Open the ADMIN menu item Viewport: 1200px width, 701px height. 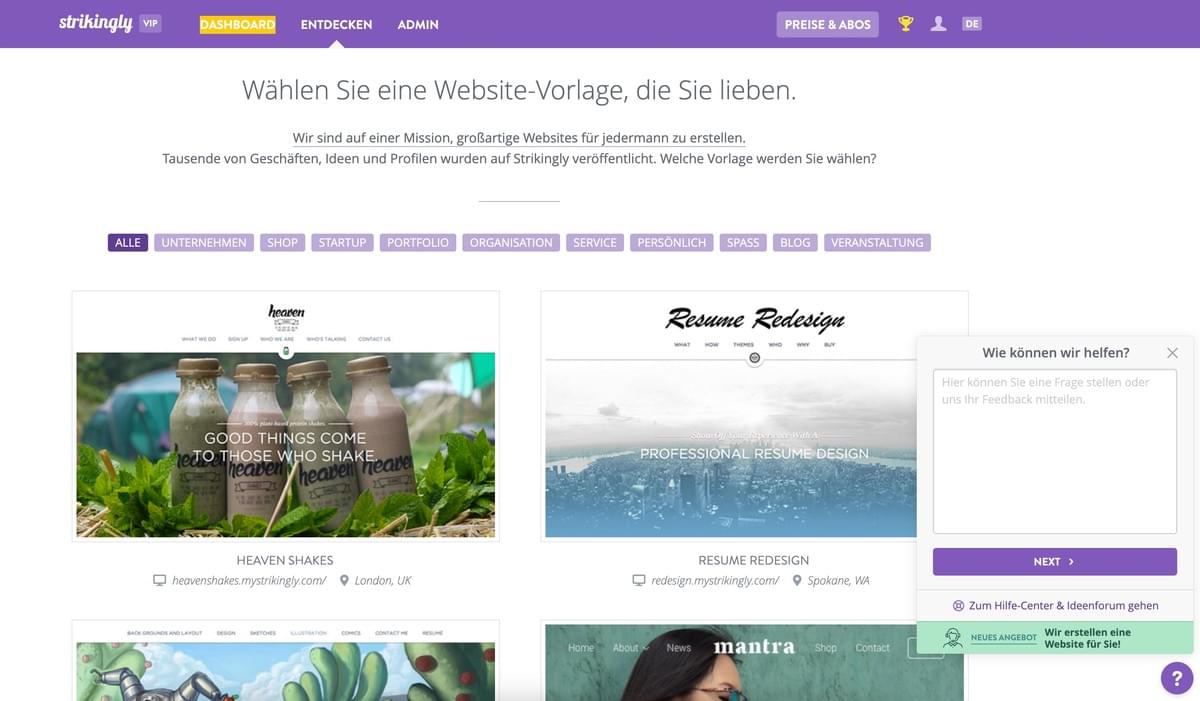[x=418, y=24]
